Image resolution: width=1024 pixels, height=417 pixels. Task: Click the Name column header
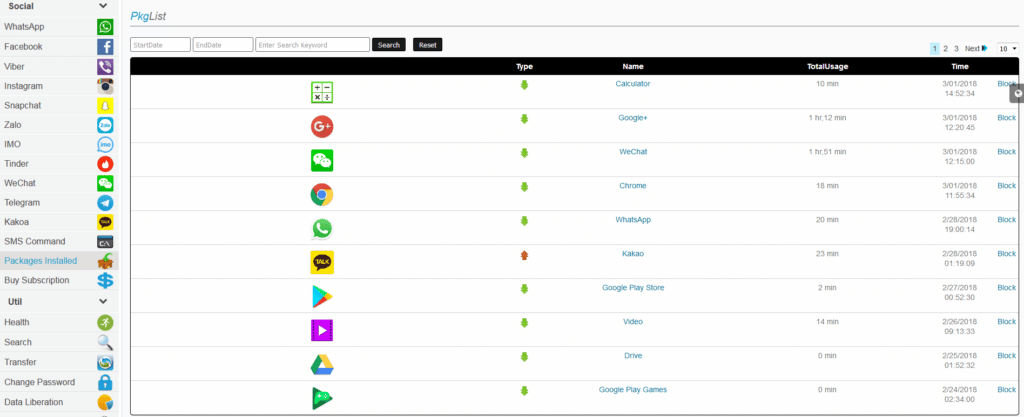(633, 66)
